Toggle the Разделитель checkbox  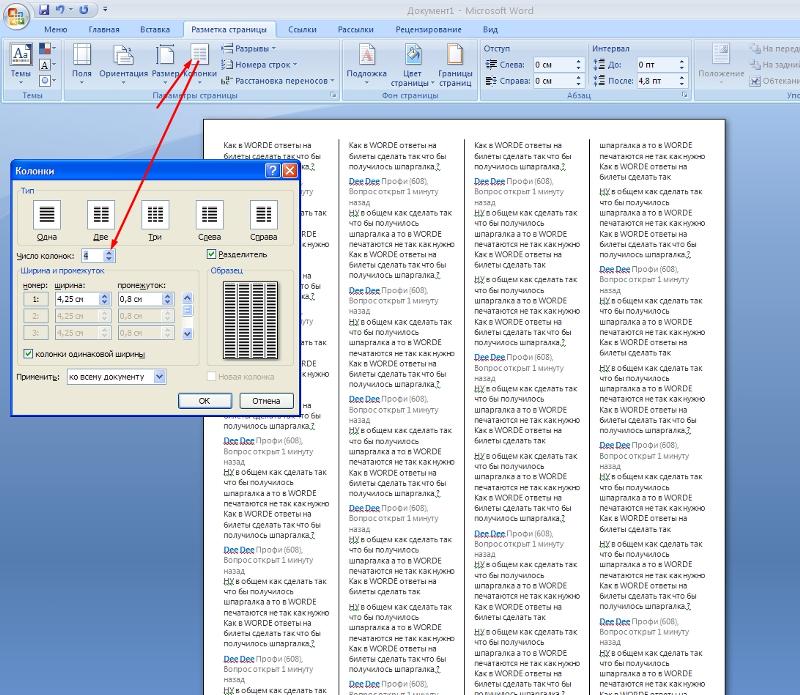click(211, 254)
